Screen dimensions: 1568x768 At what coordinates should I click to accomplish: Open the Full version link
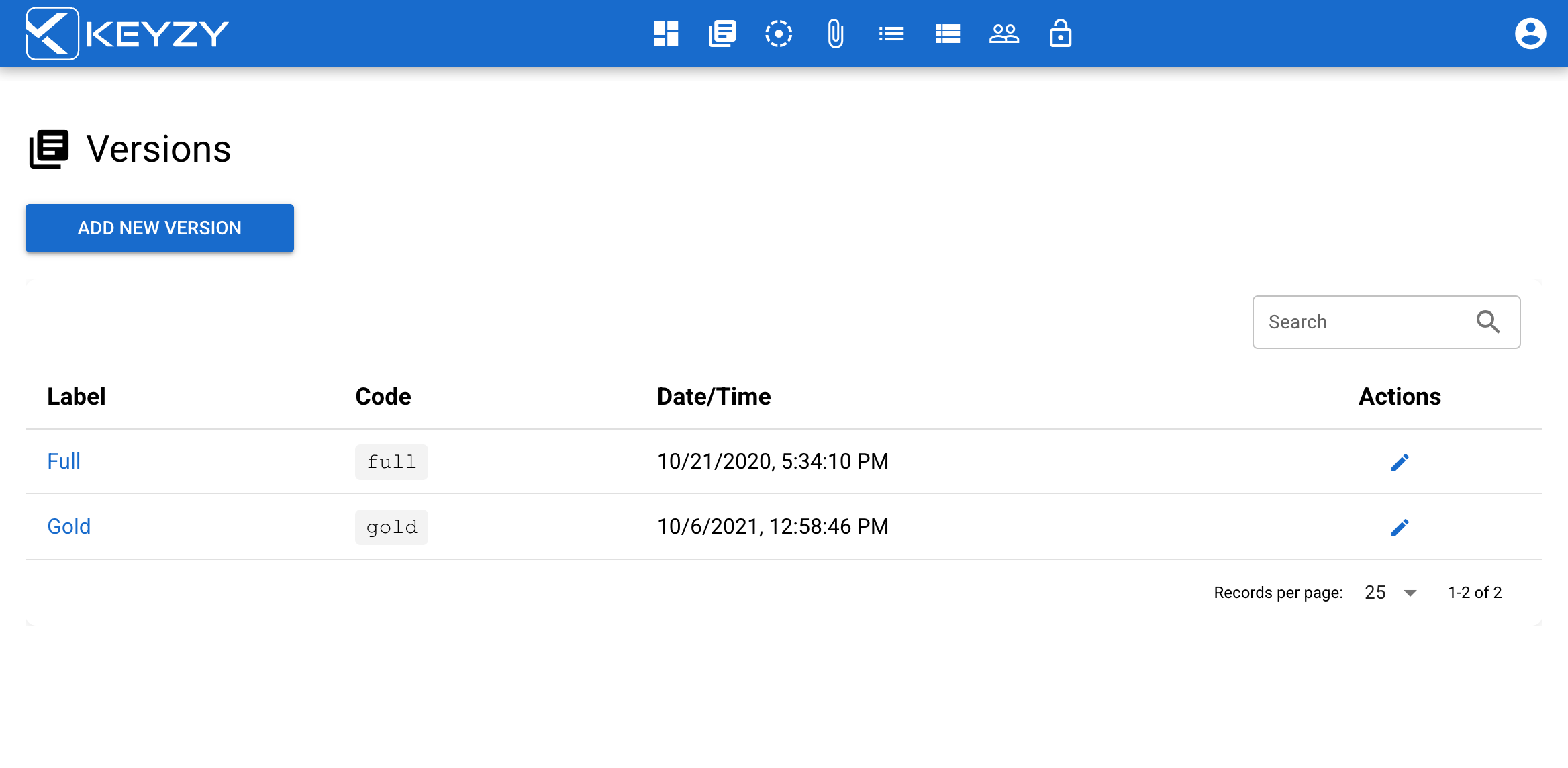pos(64,461)
